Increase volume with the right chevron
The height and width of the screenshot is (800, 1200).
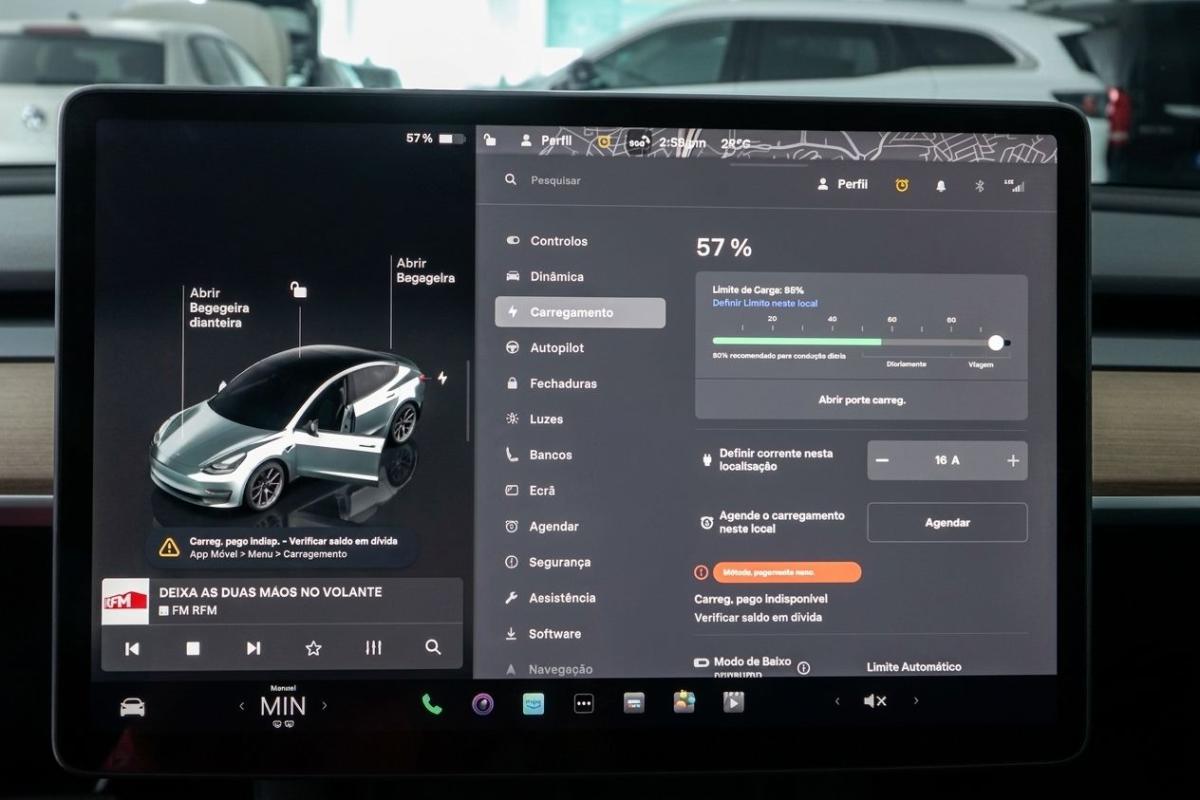(916, 701)
